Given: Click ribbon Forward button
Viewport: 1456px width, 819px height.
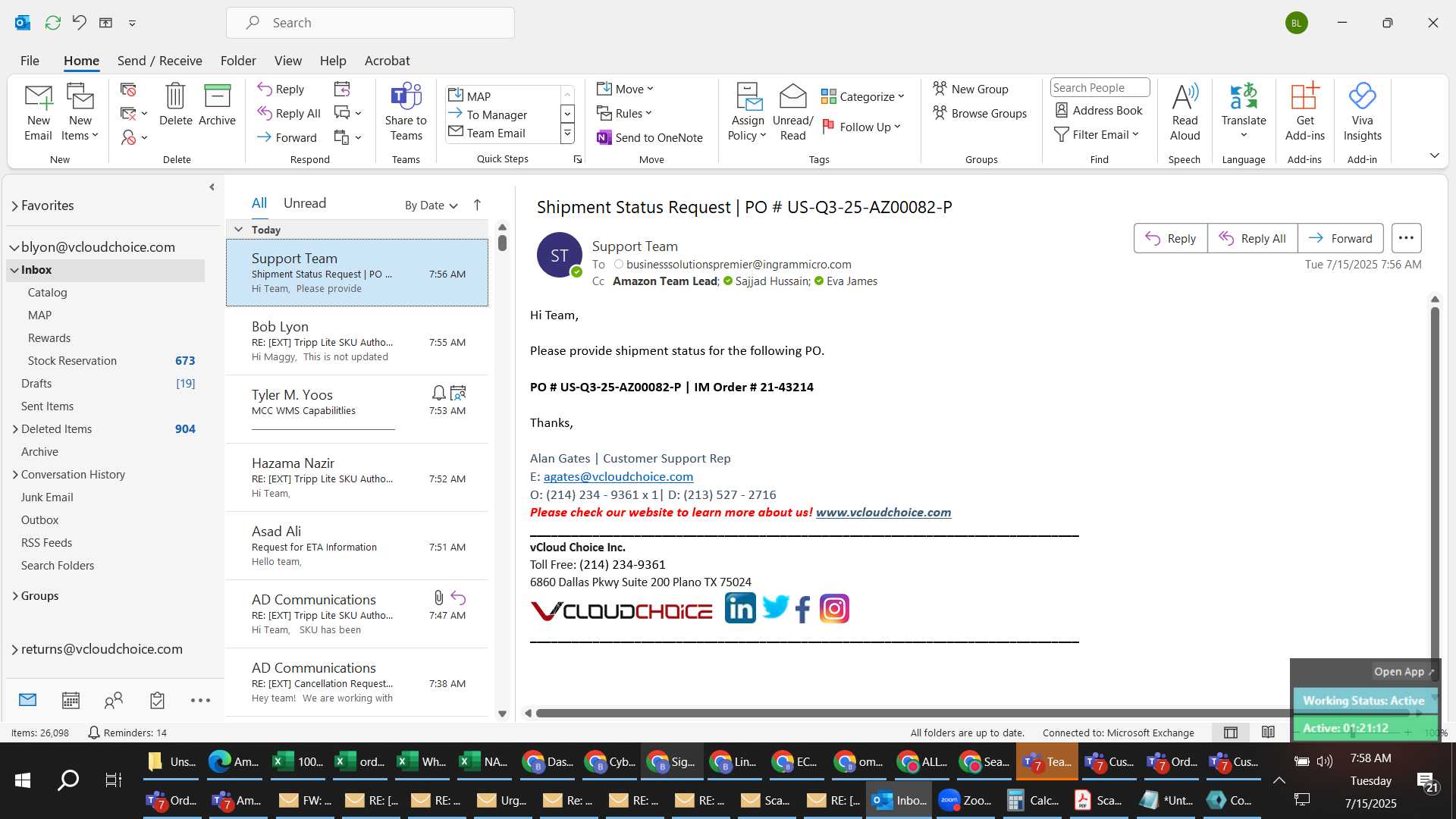Looking at the screenshot, I should pyautogui.click(x=287, y=137).
